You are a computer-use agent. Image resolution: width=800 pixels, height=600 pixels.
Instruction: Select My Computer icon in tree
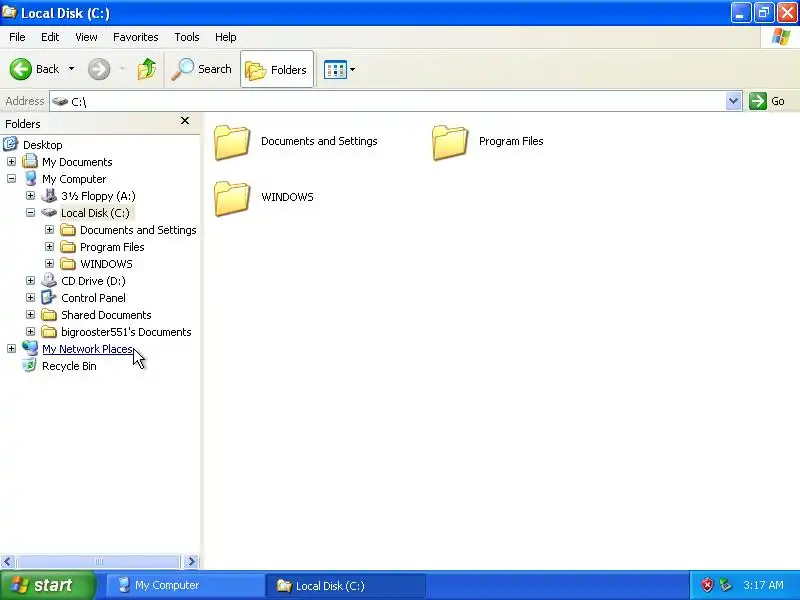point(30,178)
